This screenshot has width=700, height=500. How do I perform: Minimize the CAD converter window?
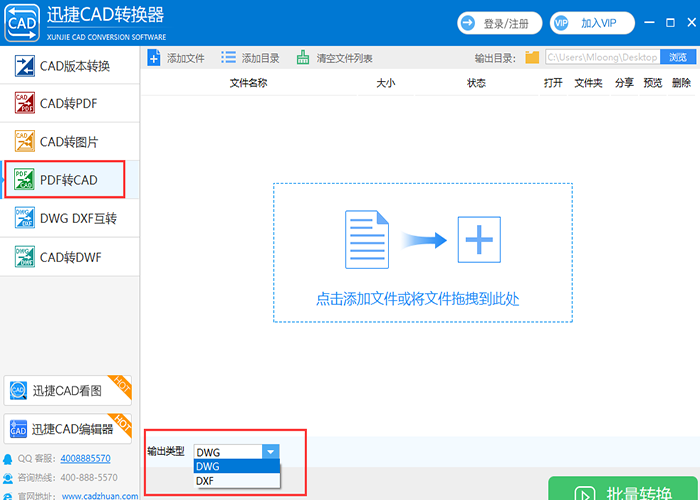point(650,22)
